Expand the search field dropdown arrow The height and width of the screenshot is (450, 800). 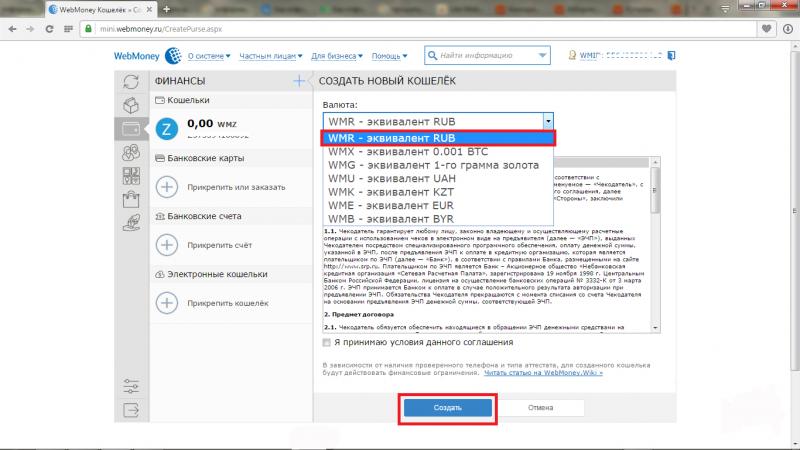pyautogui.click(x=542, y=55)
